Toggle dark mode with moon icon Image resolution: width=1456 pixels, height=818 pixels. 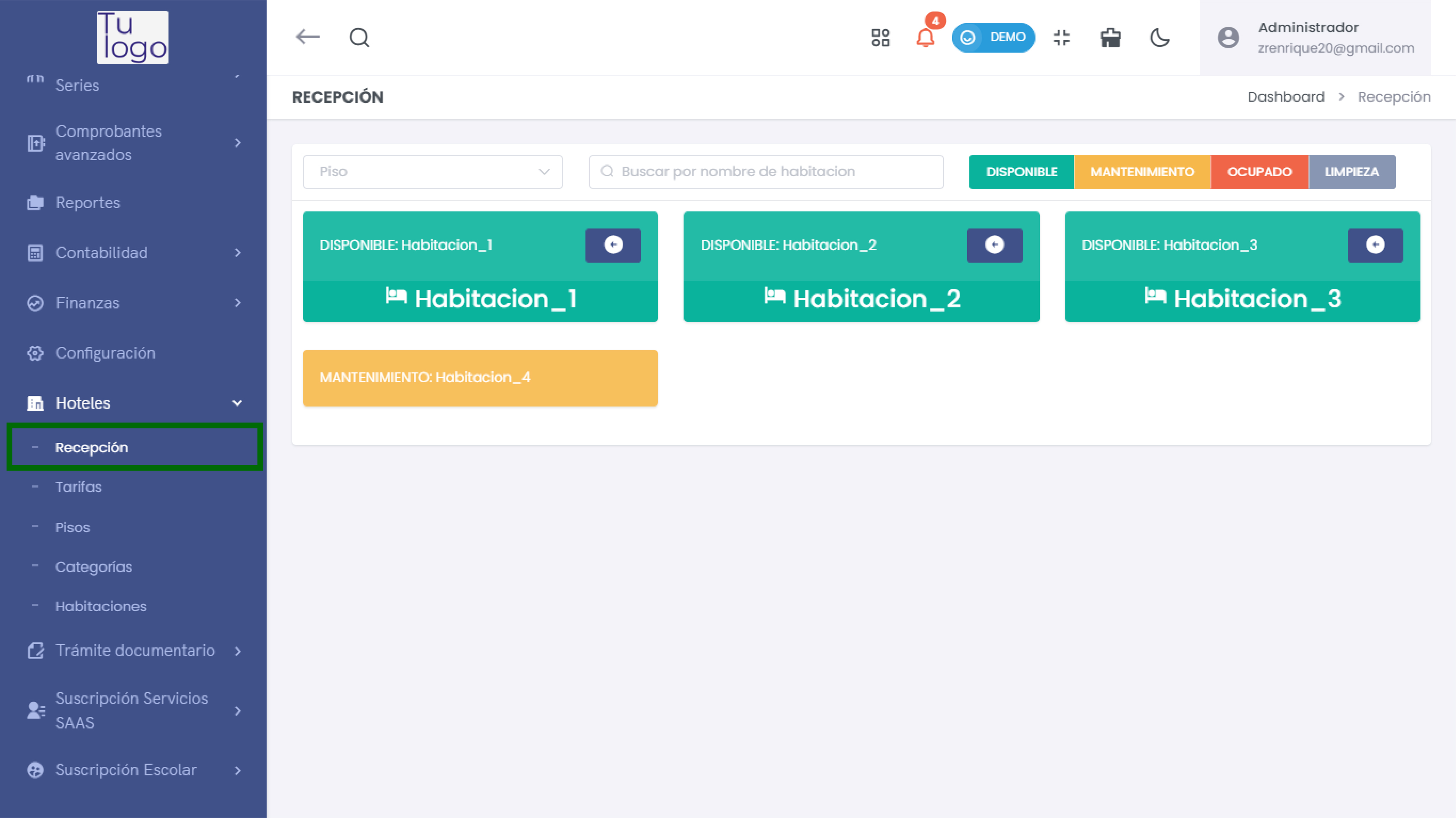point(1159,38)
